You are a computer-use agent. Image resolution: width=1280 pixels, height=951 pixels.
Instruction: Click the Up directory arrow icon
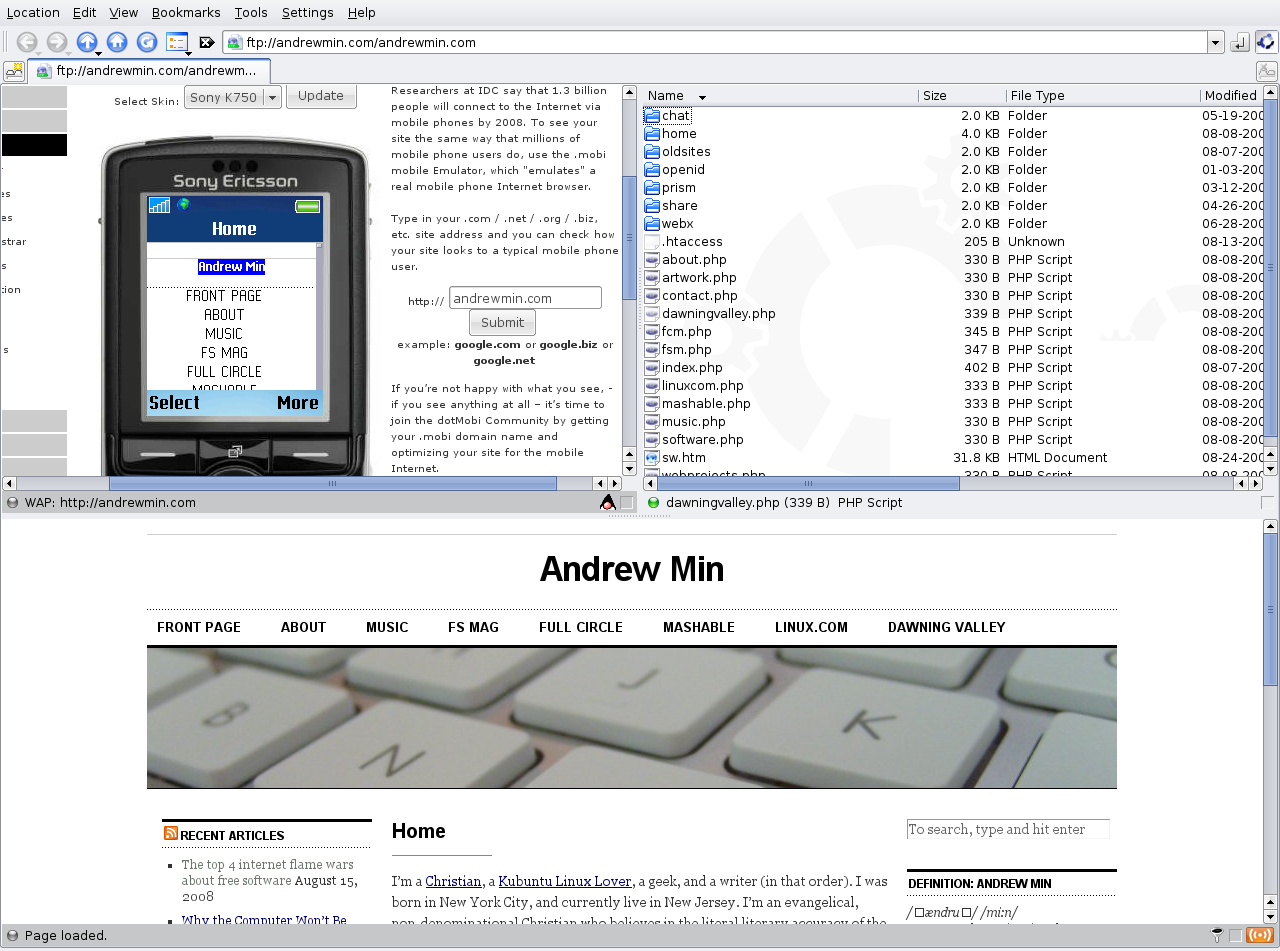(87, 42)
